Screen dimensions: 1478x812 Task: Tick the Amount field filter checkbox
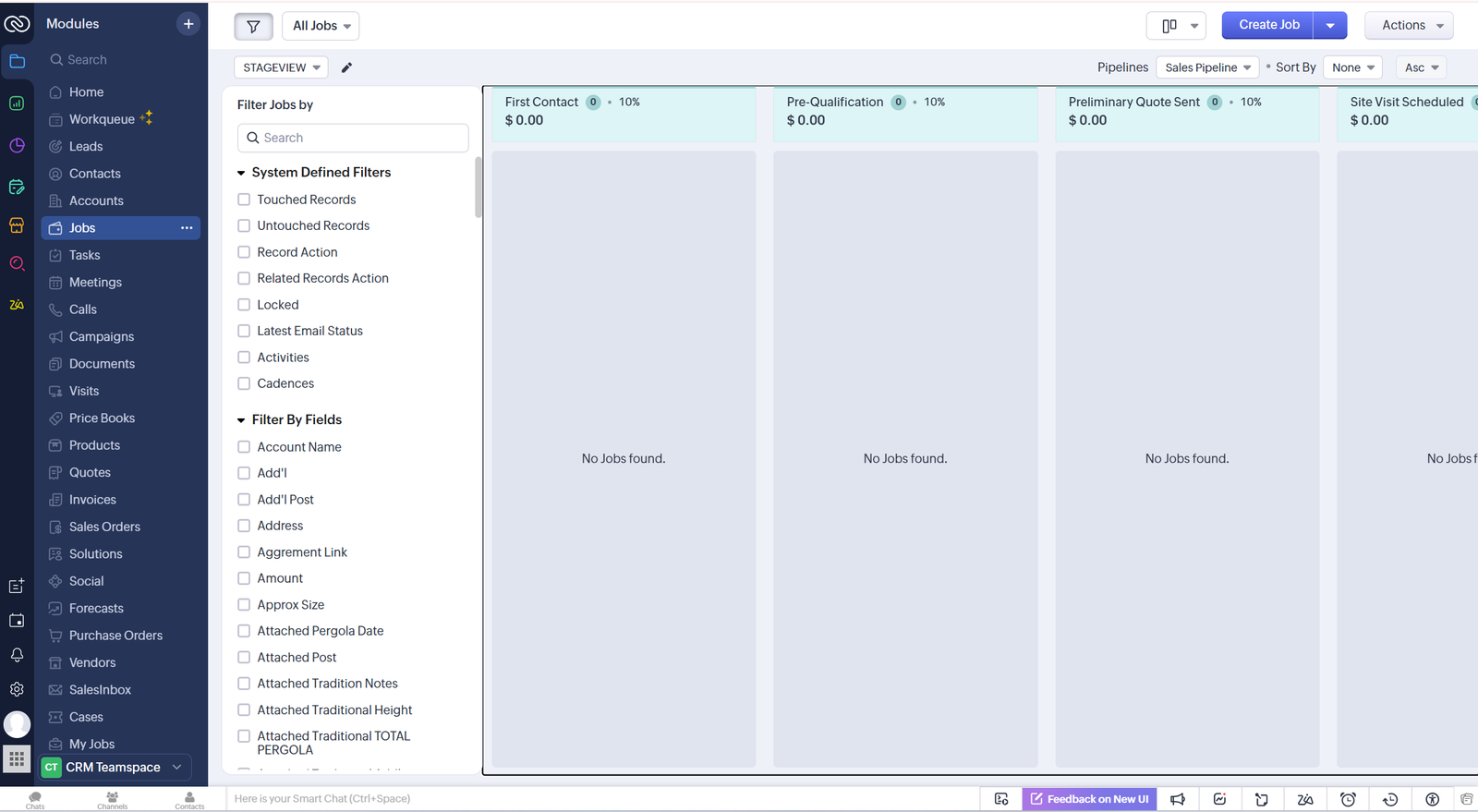[244, 578]
